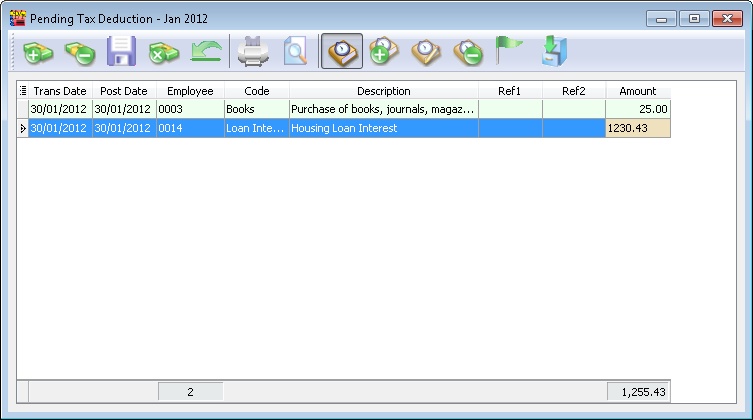The width and height of the screenshot is (753, 420).
Task: Save with the floppy disk icon
Action: coord(121,51)
